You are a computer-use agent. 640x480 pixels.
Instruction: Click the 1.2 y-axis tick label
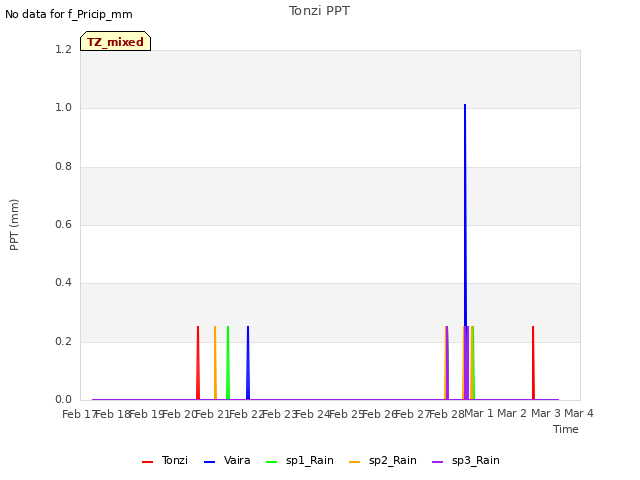point(63,49)
